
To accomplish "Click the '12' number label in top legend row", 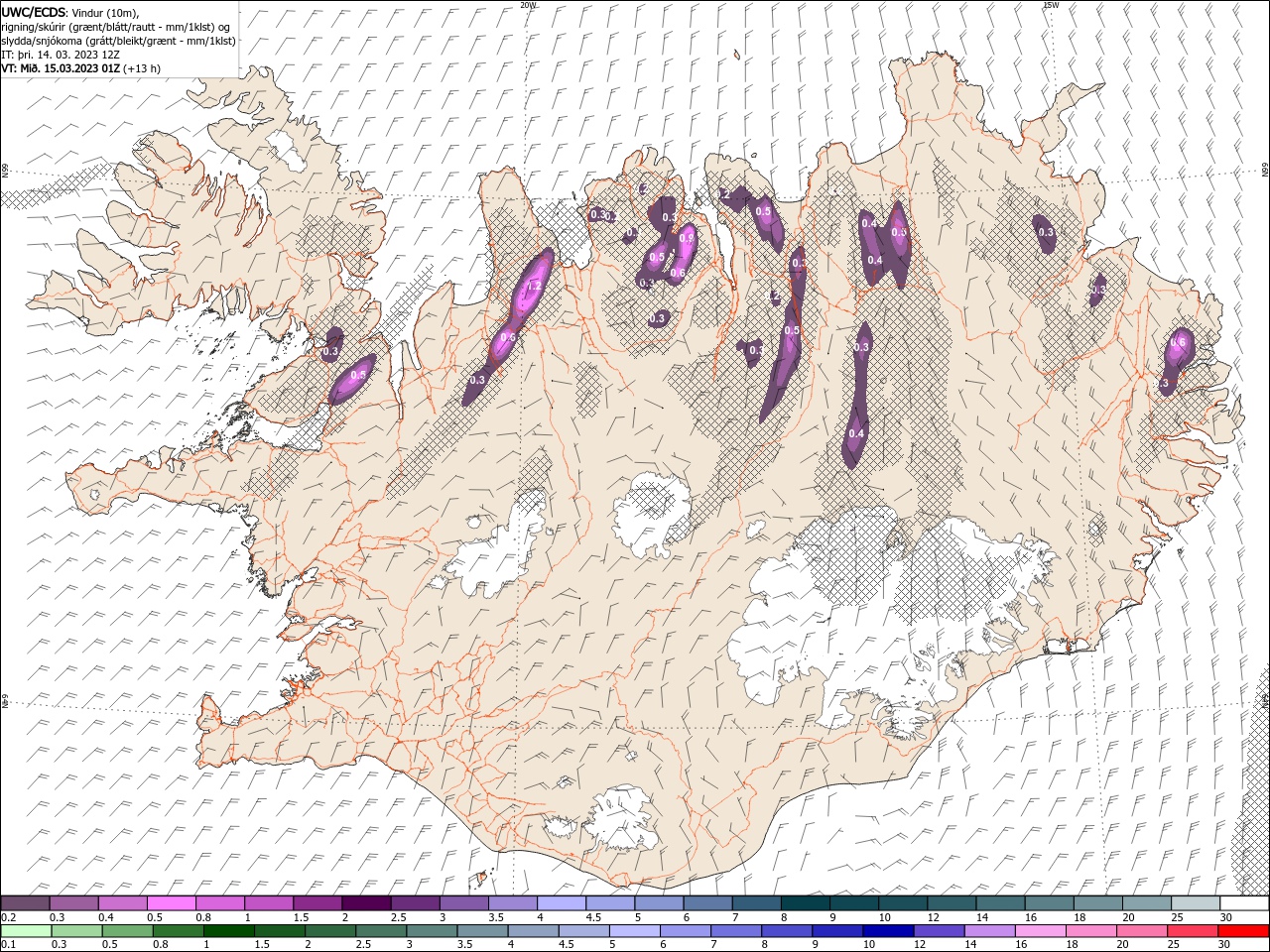I will (934, 917).
